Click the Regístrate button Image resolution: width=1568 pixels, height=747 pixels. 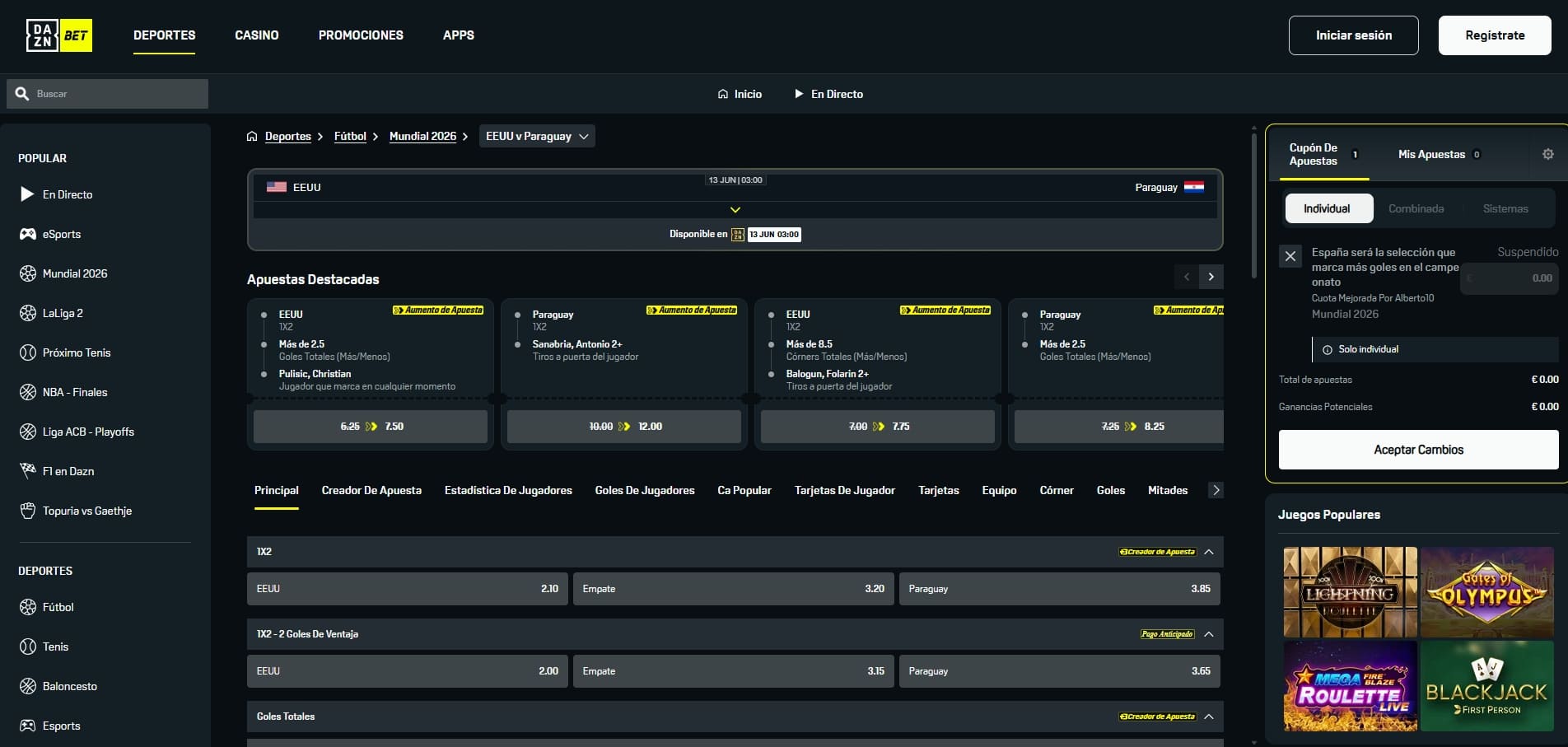(x=1495, y=35)
